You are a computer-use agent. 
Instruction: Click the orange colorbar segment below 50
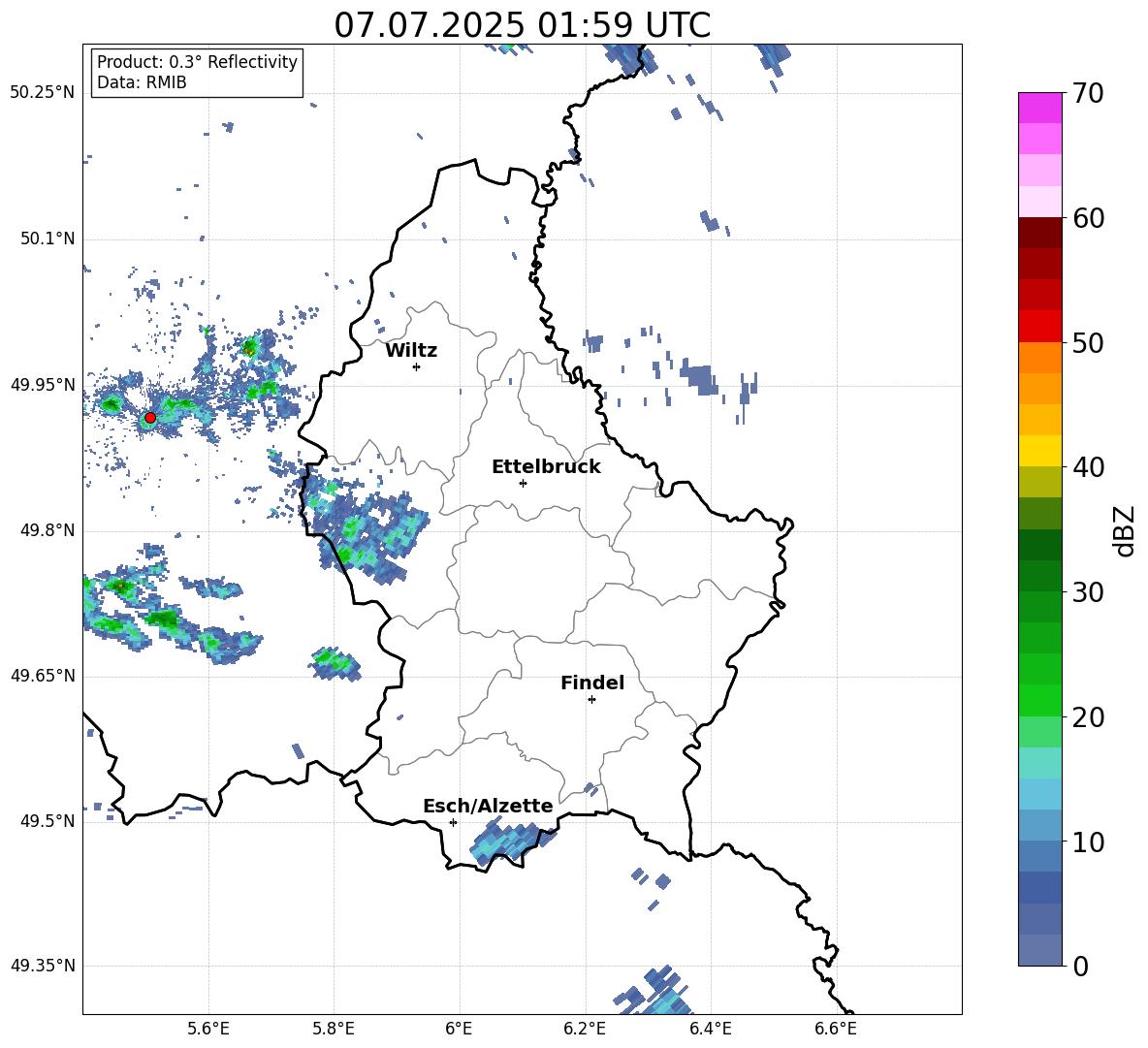pyautogui.click(x=1039, y=358)
